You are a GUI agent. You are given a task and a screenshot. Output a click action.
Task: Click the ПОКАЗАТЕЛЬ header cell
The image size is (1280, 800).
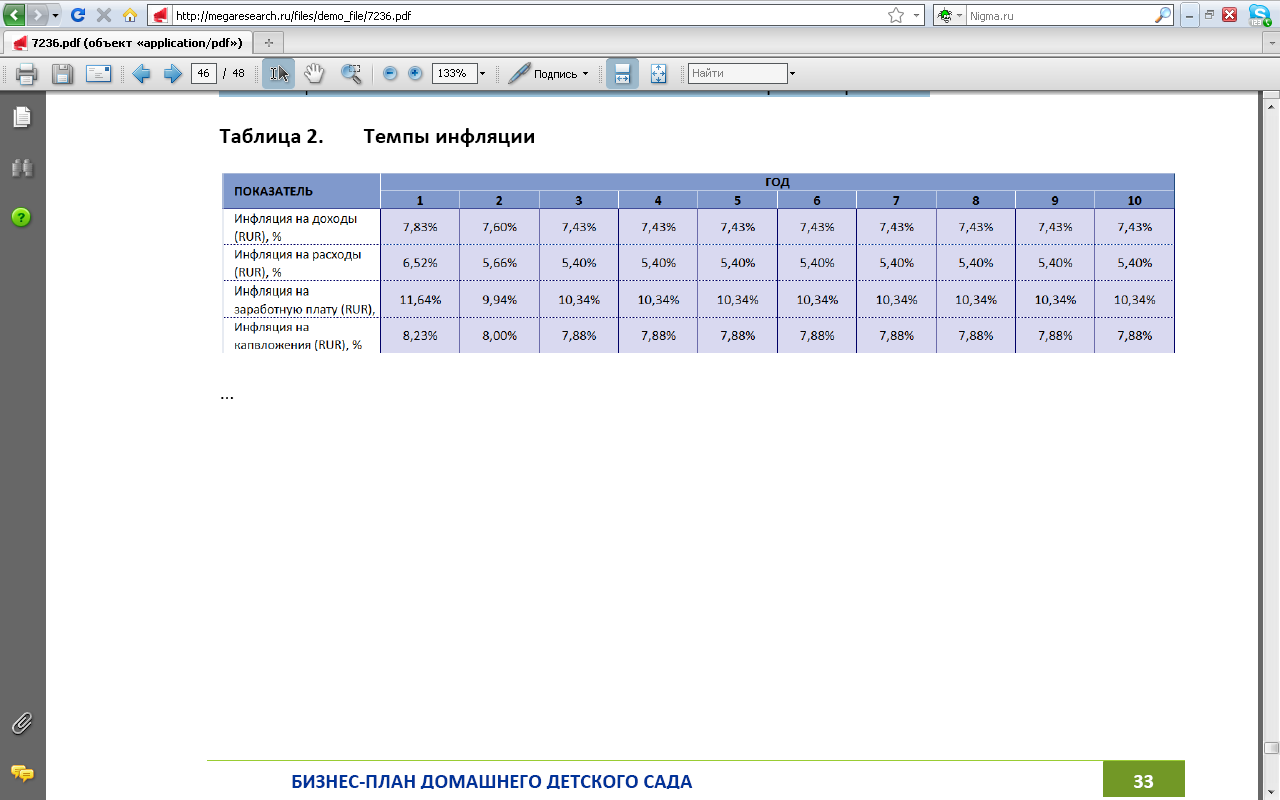click(x=300, y=191)
